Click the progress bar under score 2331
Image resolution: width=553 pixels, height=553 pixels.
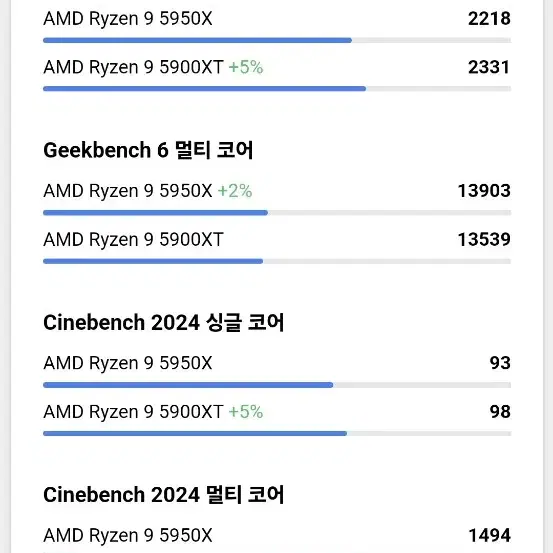click(x=277, y=89)
